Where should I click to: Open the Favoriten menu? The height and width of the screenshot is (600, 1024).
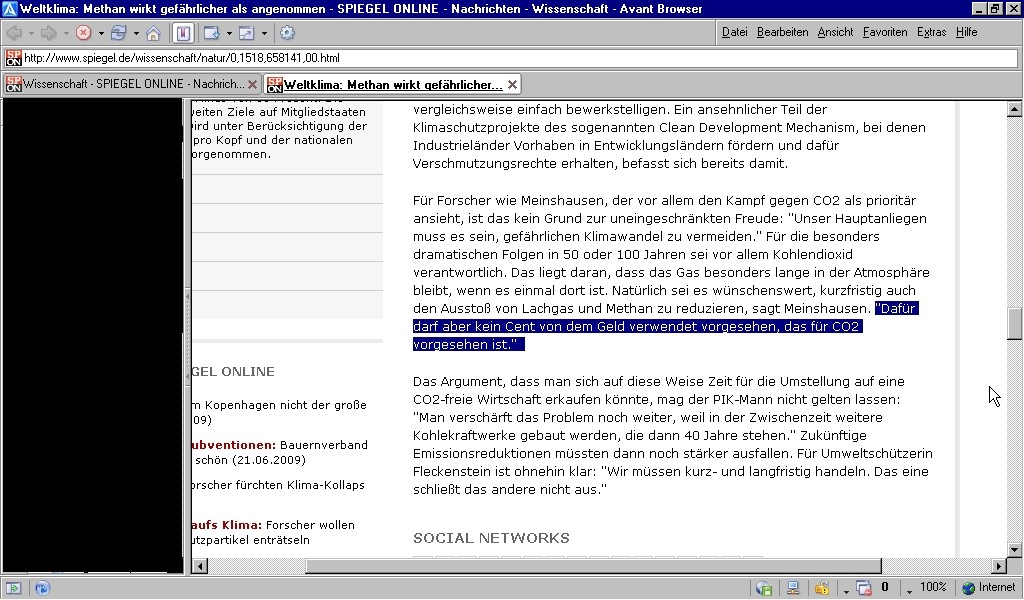(x=884, y=32)
